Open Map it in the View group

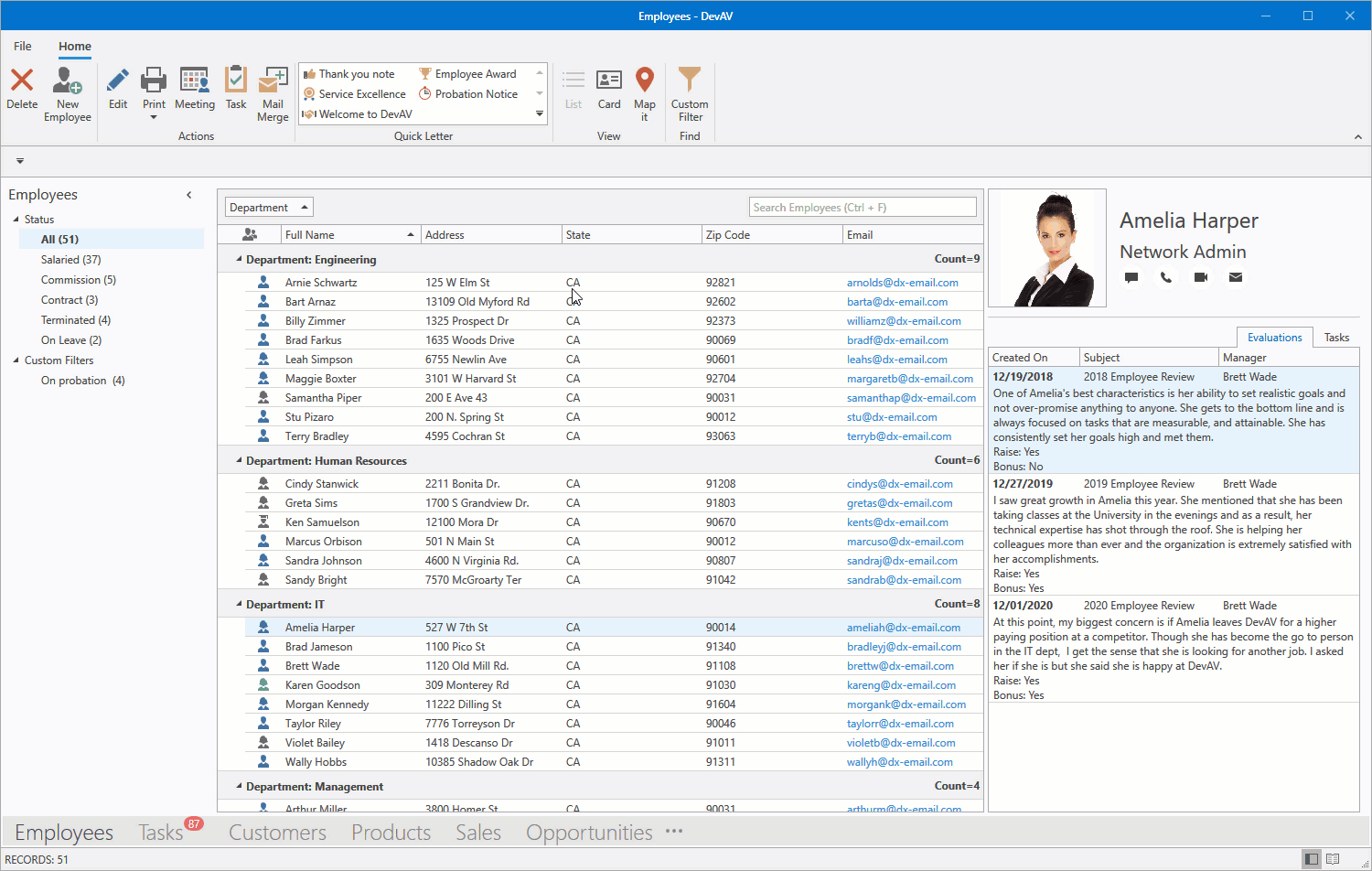point(645,91)
